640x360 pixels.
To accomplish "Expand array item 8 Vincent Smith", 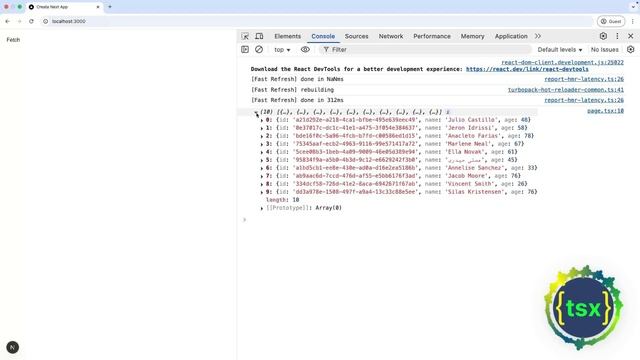I will click(262, 184).
